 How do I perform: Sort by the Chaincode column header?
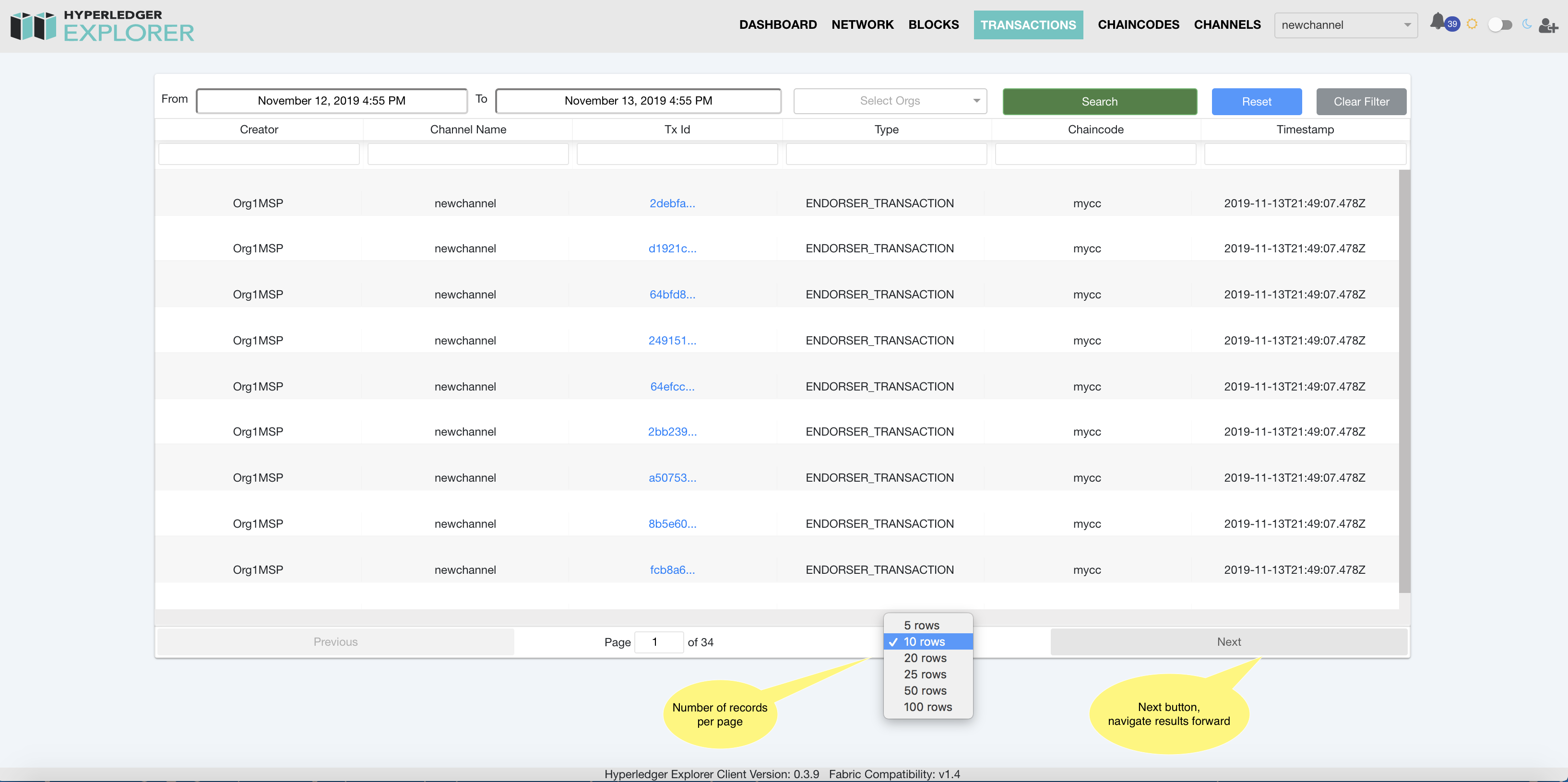(x=1096, y=129)
